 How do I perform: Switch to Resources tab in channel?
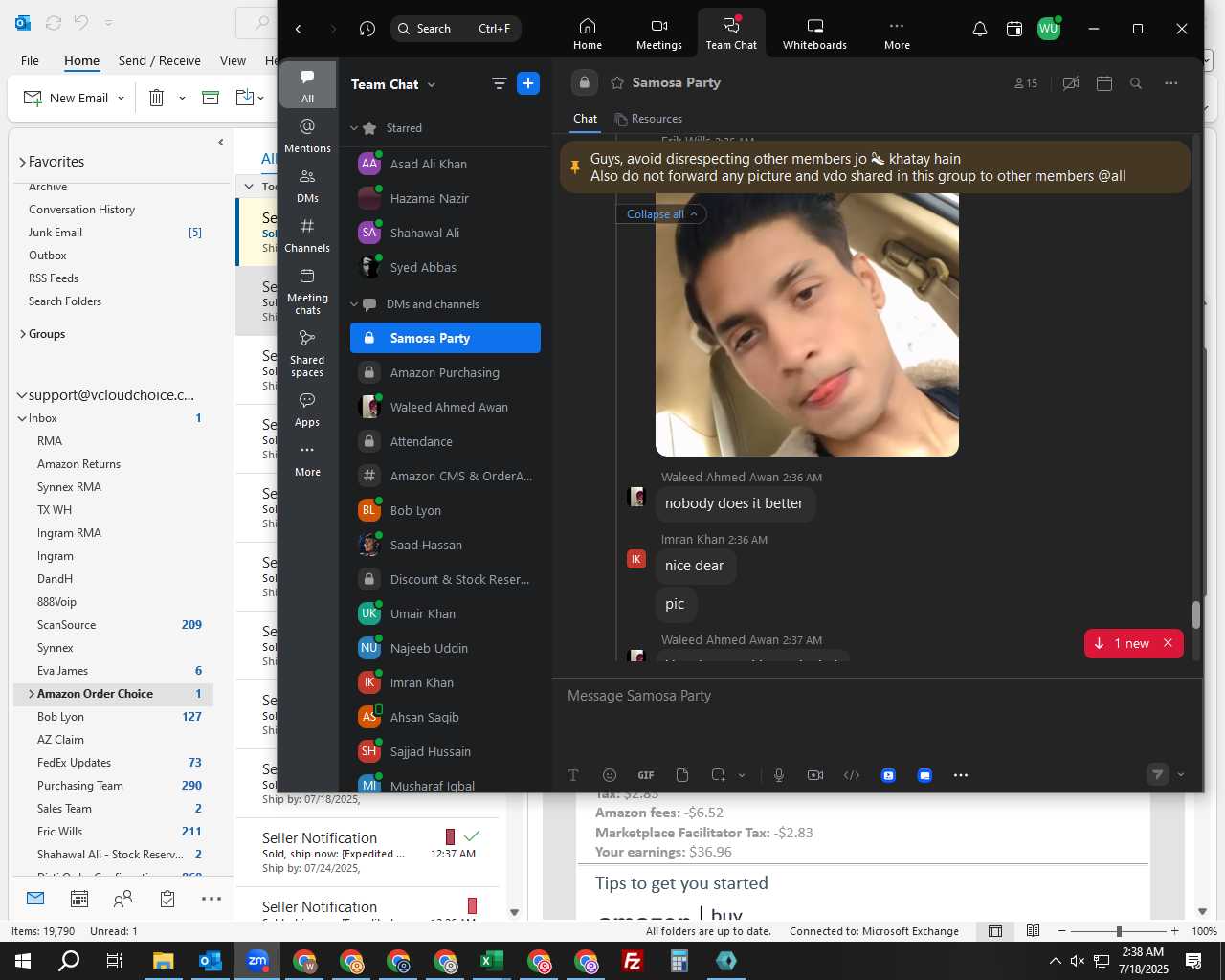pyautogui.click(x=648, y=119)
